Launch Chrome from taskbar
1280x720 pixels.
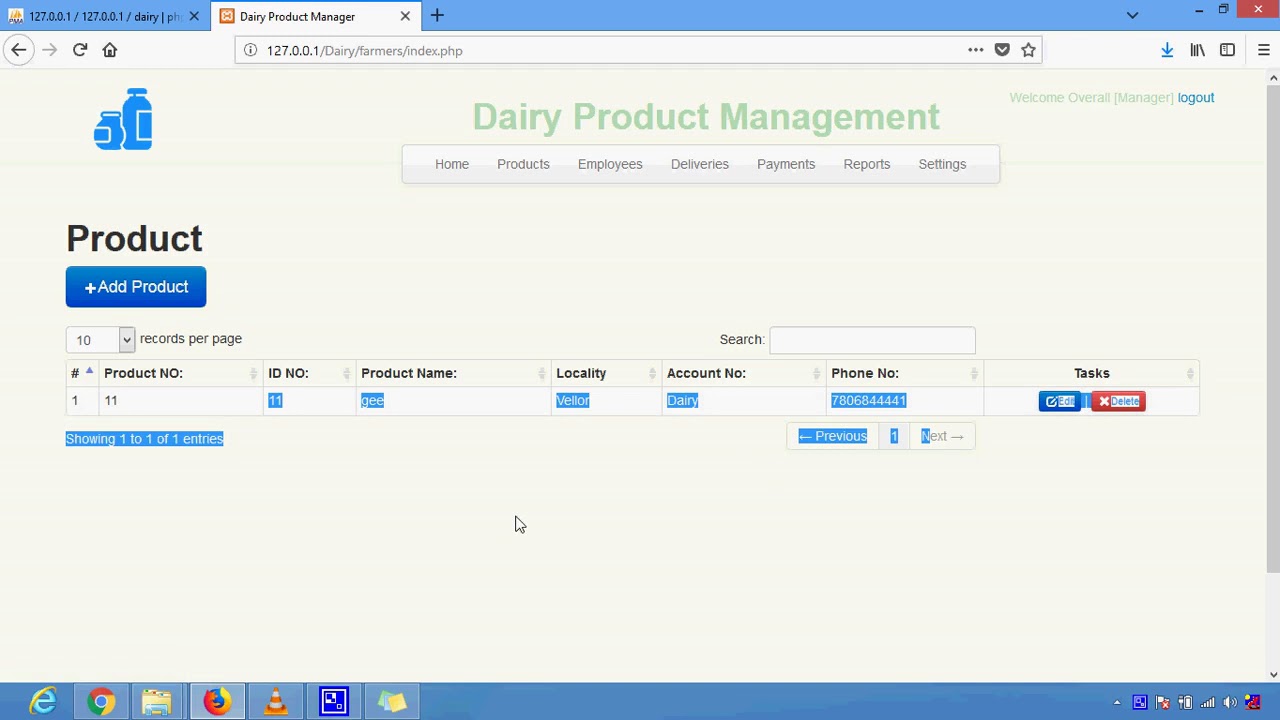[x=100, y=702]
